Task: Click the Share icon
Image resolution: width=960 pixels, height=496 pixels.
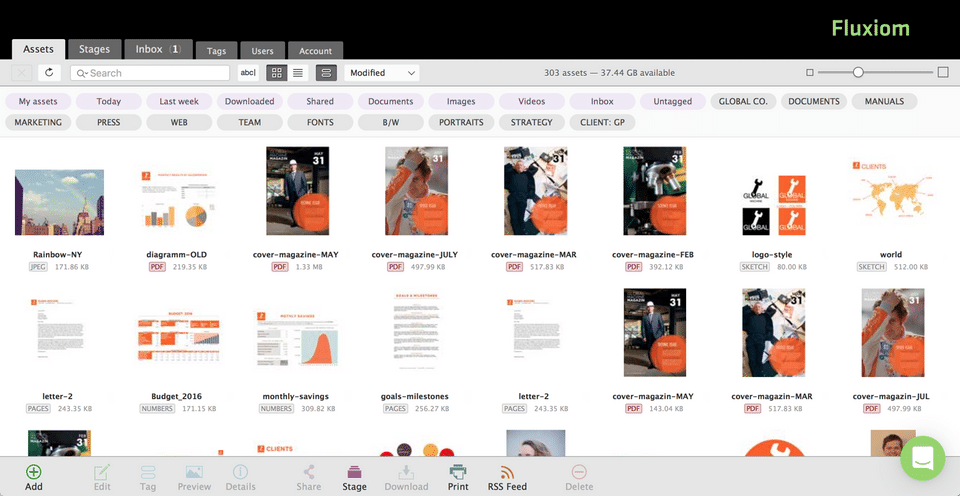Action: (309, 472)
